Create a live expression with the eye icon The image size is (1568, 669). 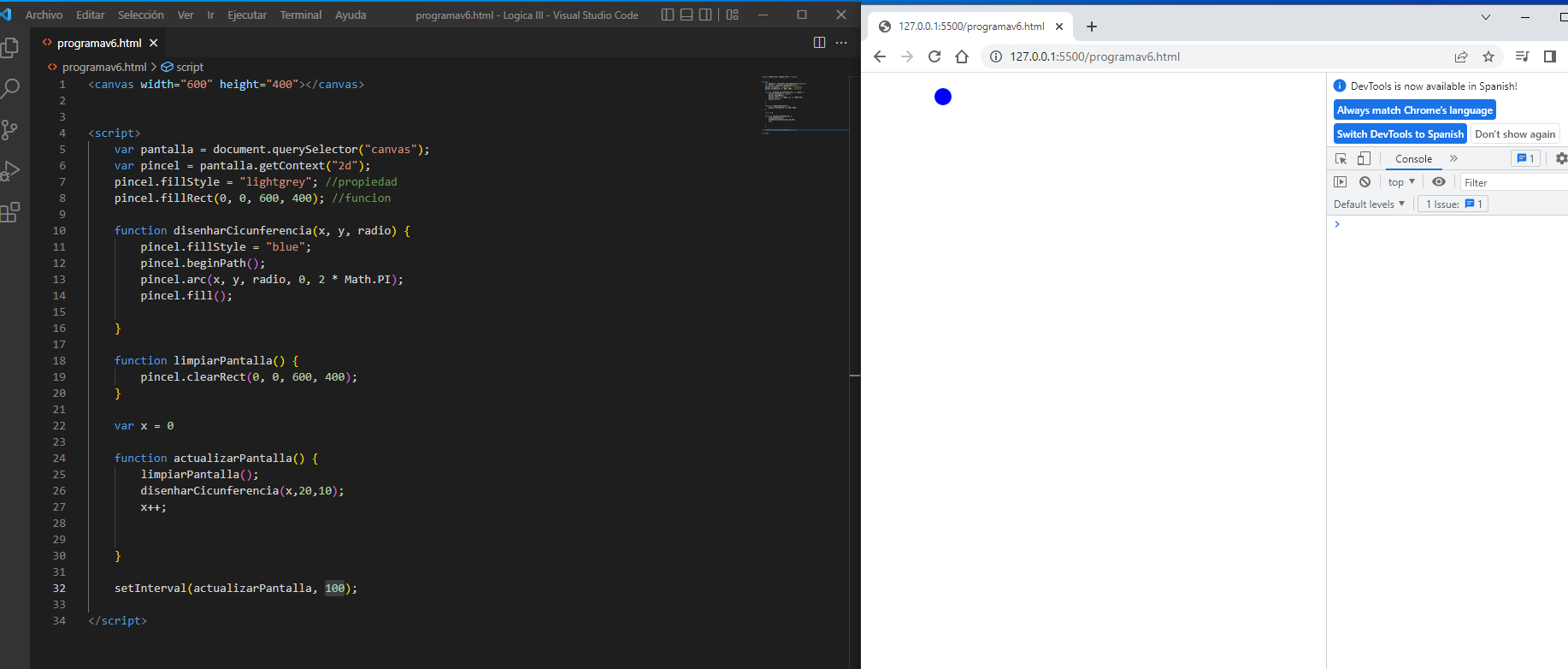(x=1439, y=182)
